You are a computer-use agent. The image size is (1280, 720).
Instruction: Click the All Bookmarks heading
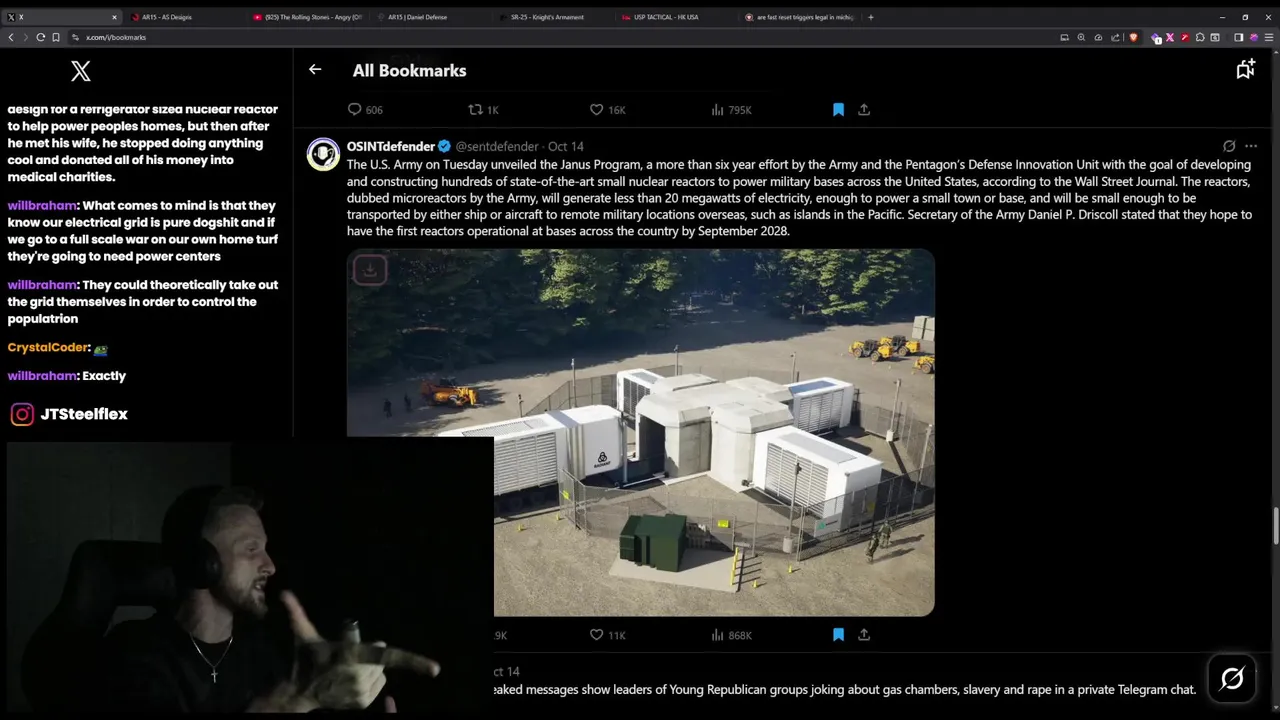click(x=409, y=70)
